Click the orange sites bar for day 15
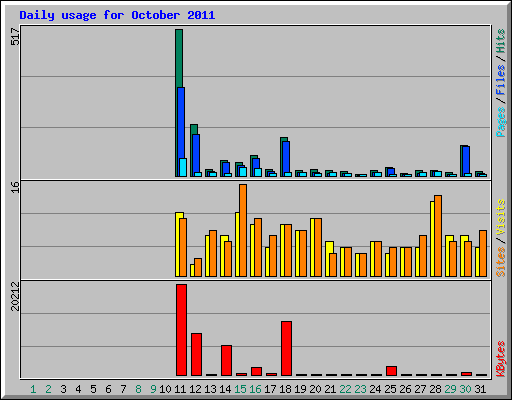The height and width of the screenshot is (400, 512). pyautogui.click(x=243, y=230)
